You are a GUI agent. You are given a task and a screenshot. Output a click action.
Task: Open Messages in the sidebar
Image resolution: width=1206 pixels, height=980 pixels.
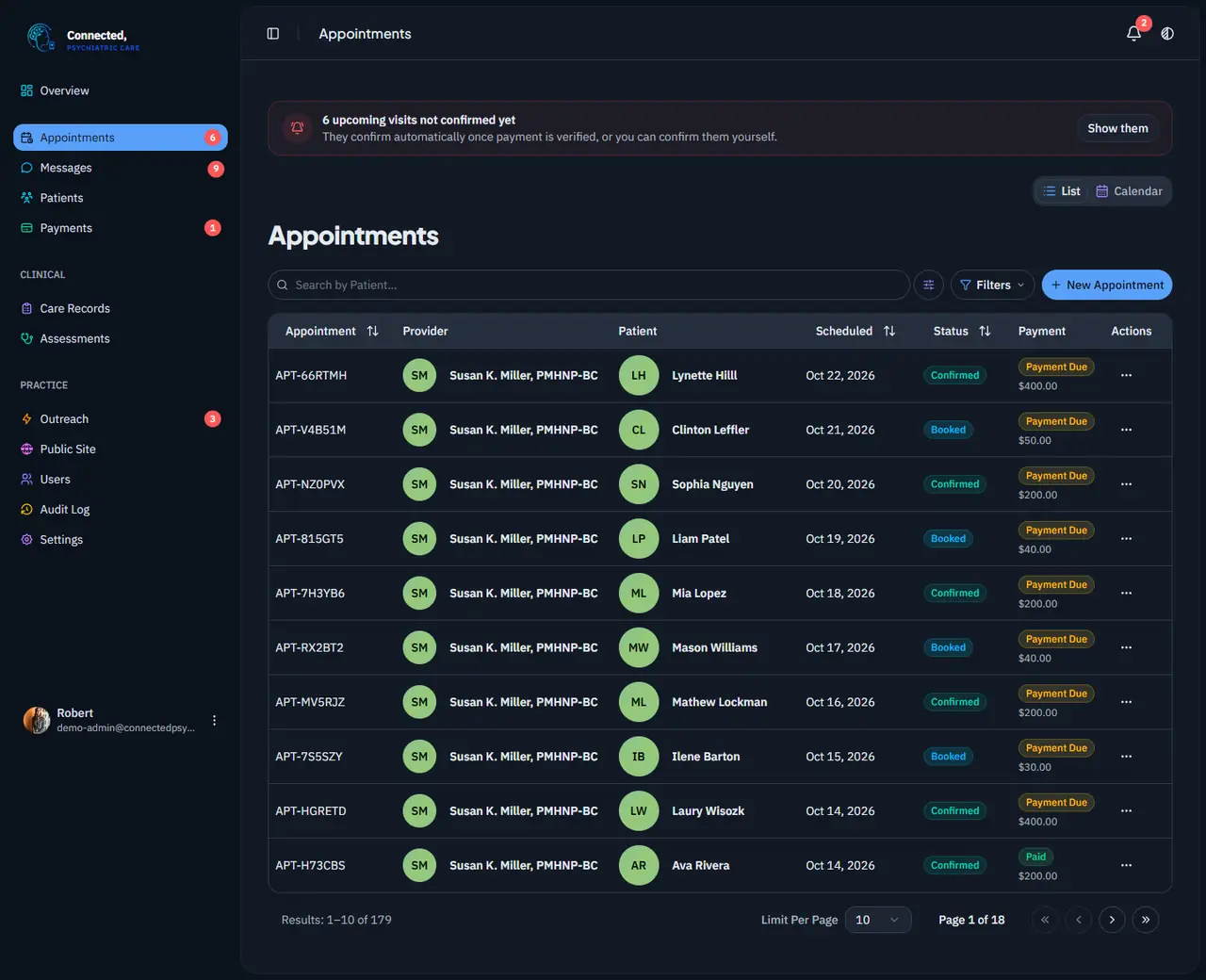(x=121, y=168)
